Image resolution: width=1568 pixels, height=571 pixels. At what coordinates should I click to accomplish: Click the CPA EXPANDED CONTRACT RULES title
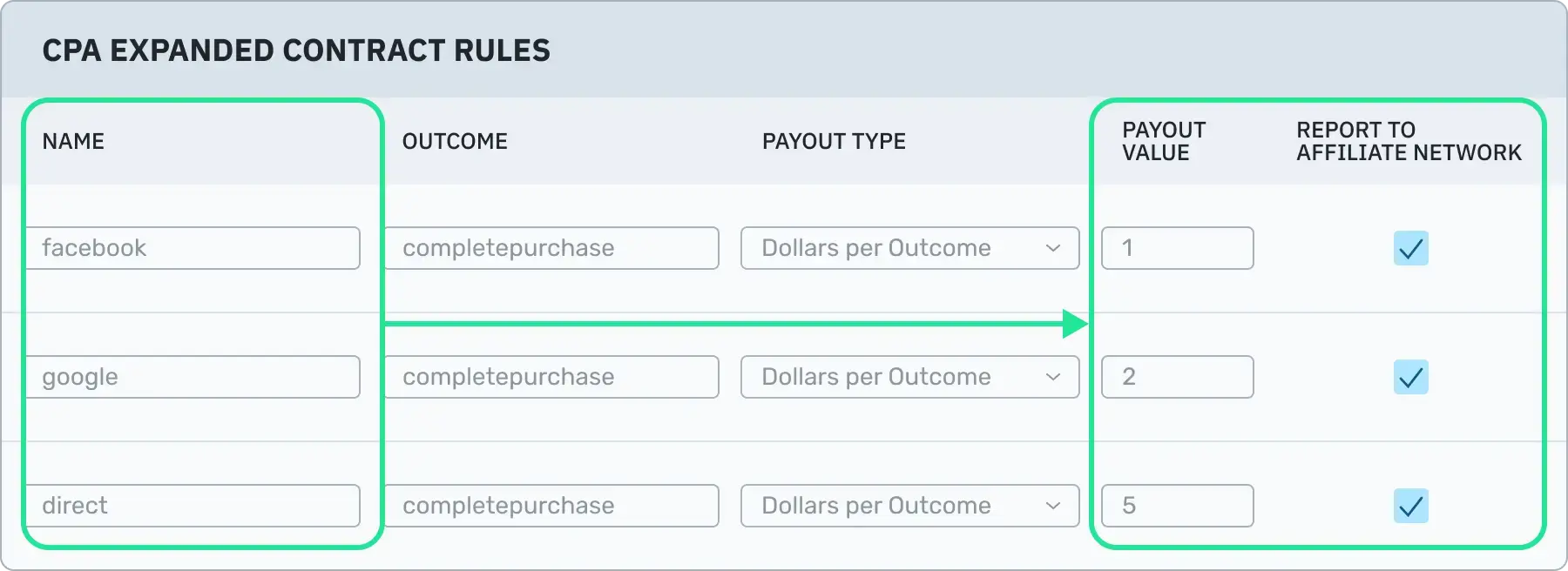point(296,50)
